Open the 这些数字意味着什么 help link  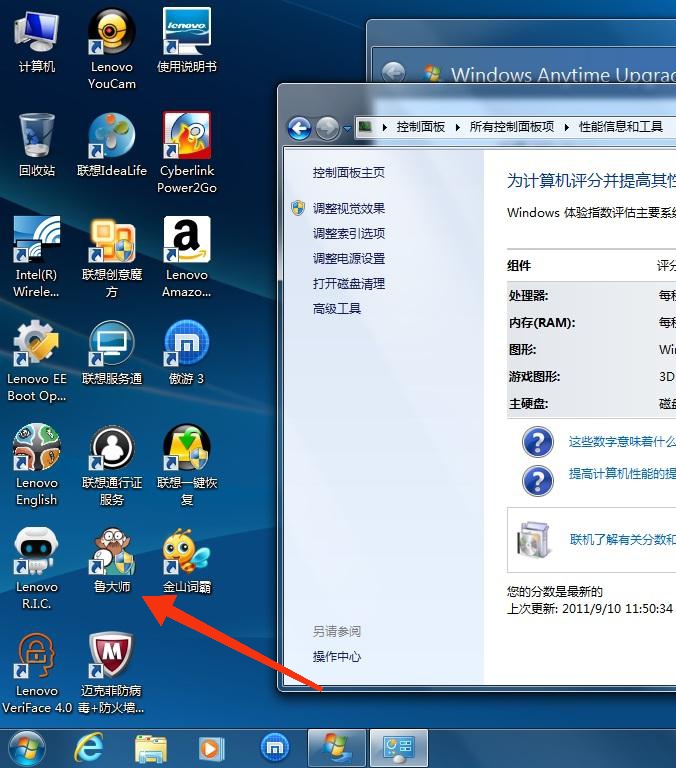pyautogui.click(x=622, y=441)
